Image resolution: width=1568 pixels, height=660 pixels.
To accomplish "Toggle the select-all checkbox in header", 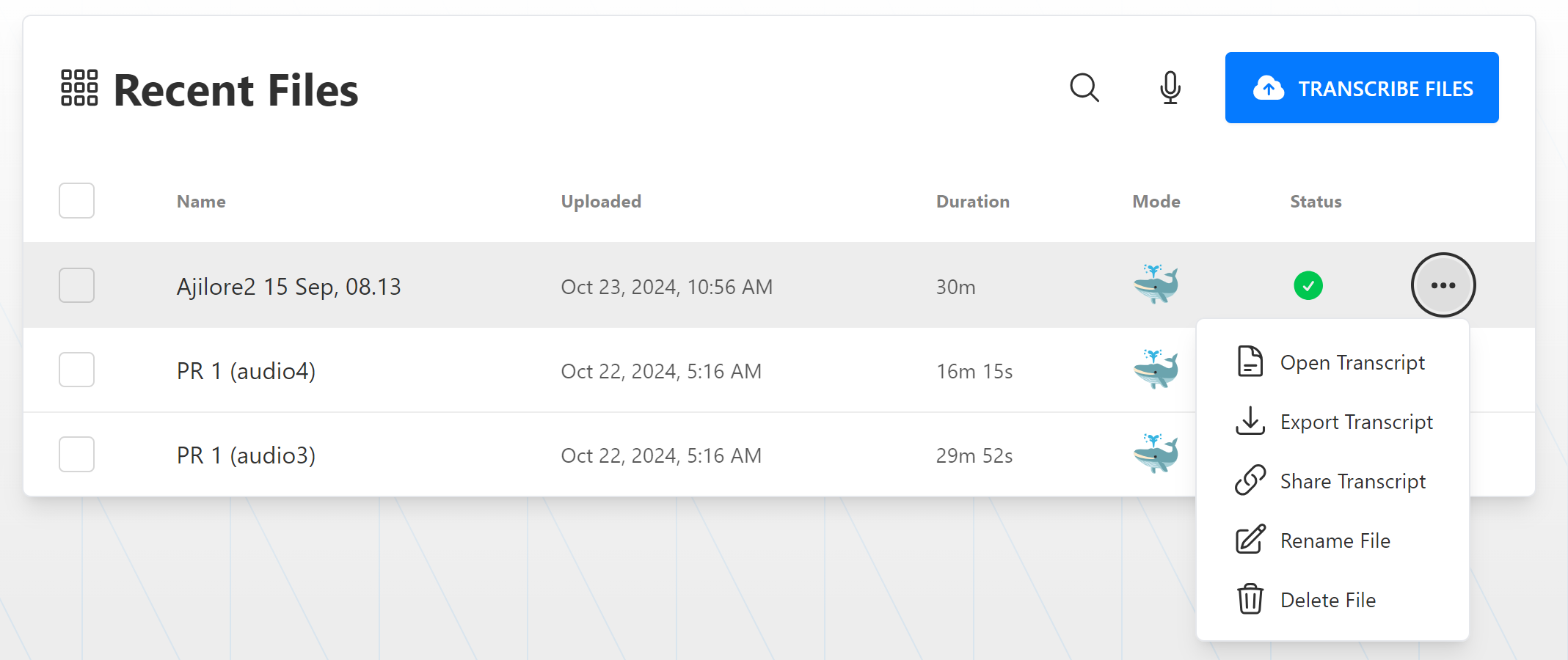I will (x=76, y=201).
